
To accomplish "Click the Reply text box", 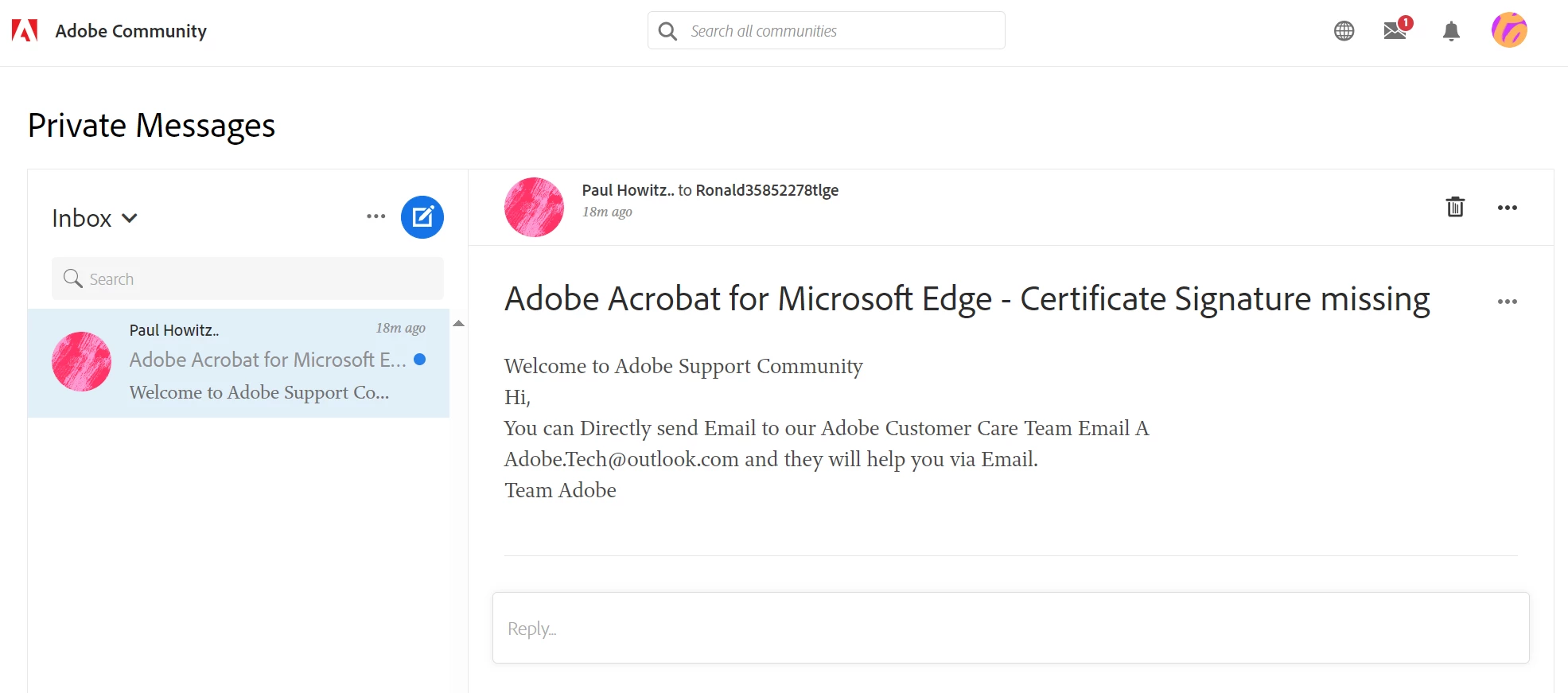I will click(x=1010, y=628).
